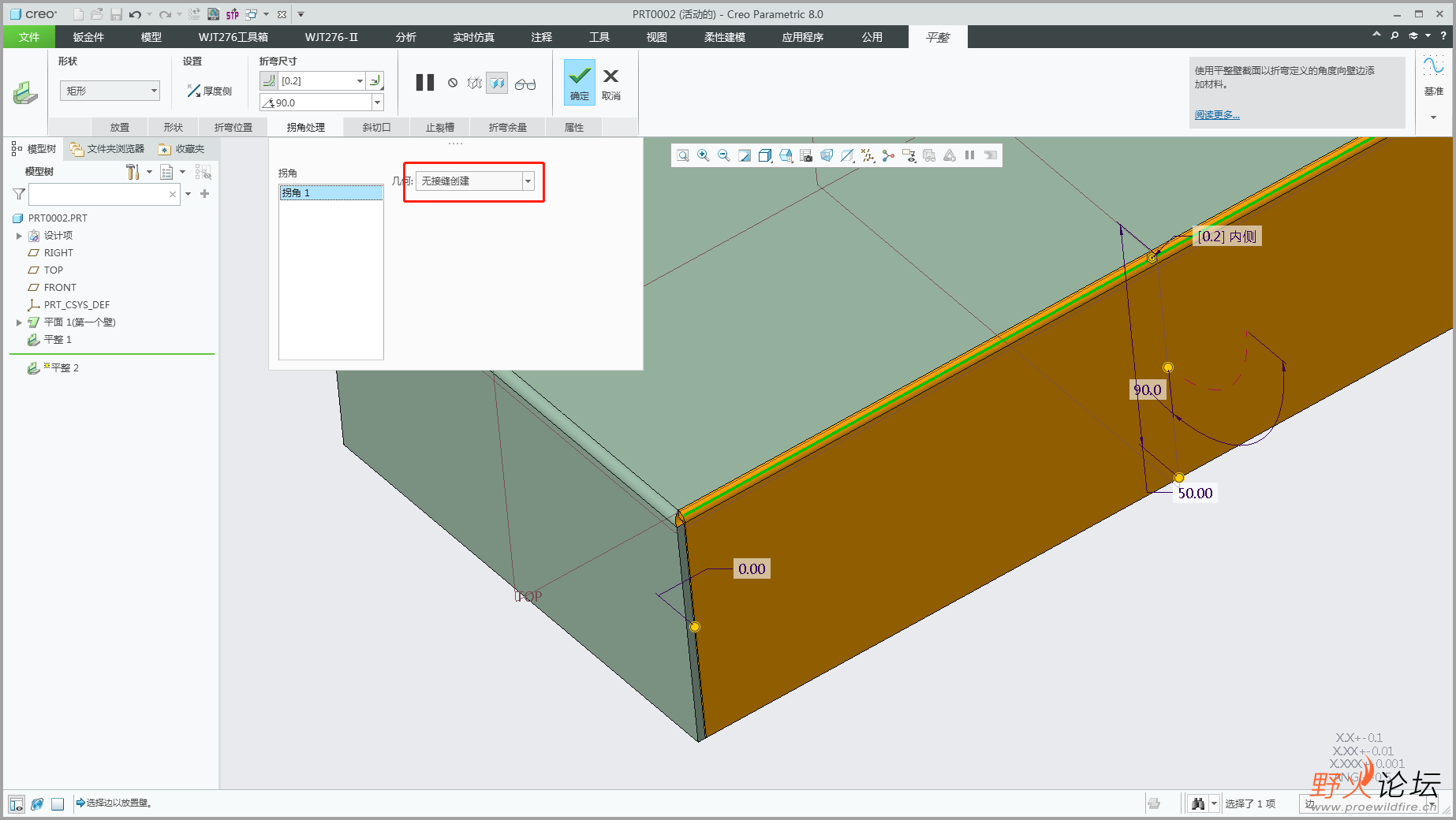The height and width of the screenshot is (820, 1456).
Task: Expand the 基准 datum group arrow
Action: pyautogui.click(x=1433, y=117)
